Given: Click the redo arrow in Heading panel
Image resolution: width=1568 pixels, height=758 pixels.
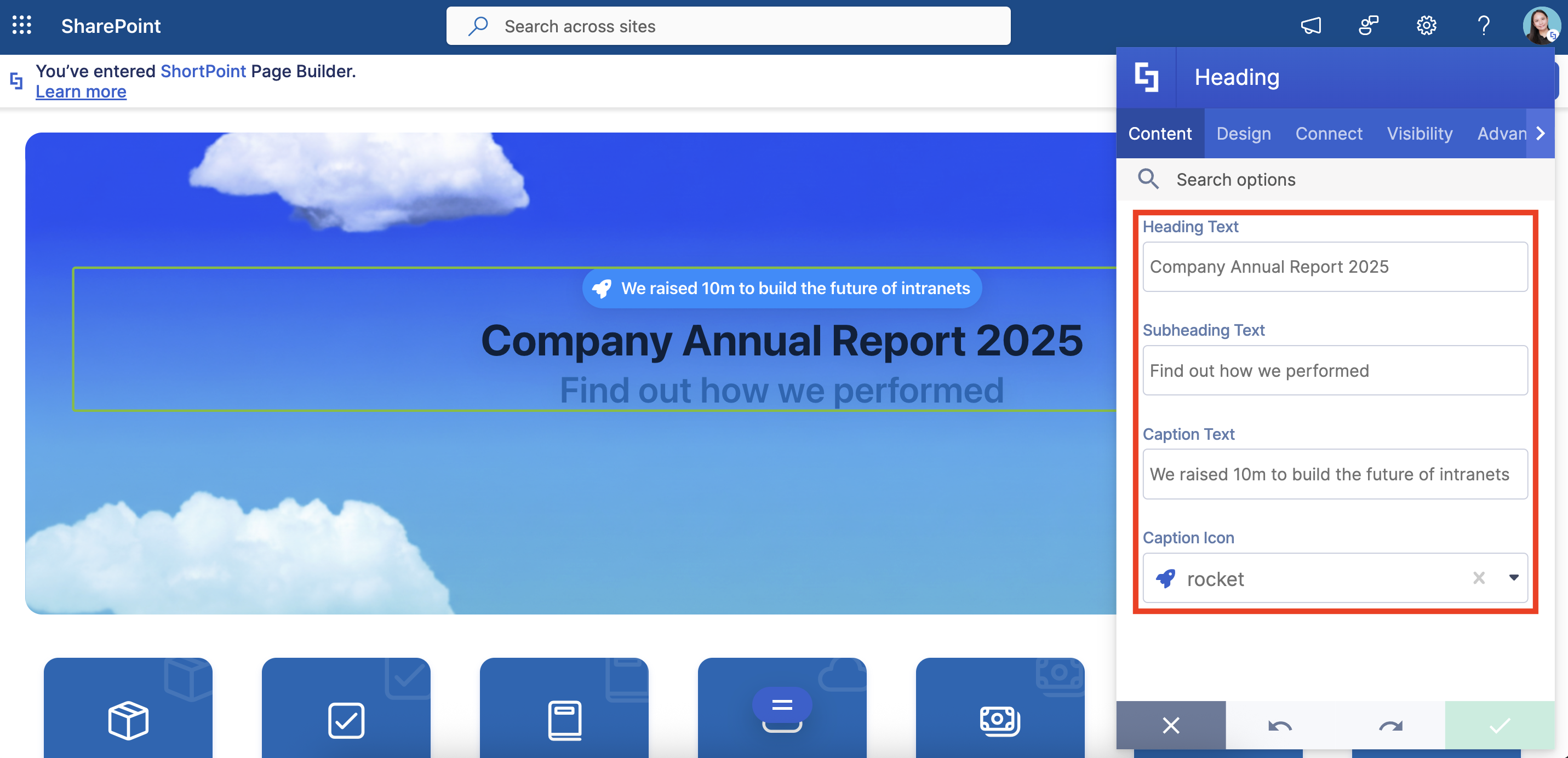Looking at the screenshot, I should pyautogui.click(x=1390, y=725).
